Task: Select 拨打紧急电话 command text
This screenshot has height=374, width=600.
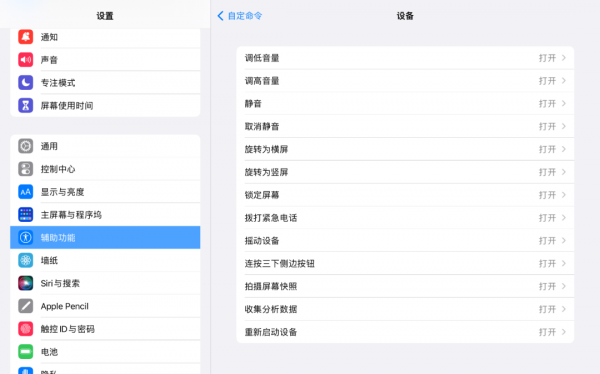Action: tap(271, 218)
